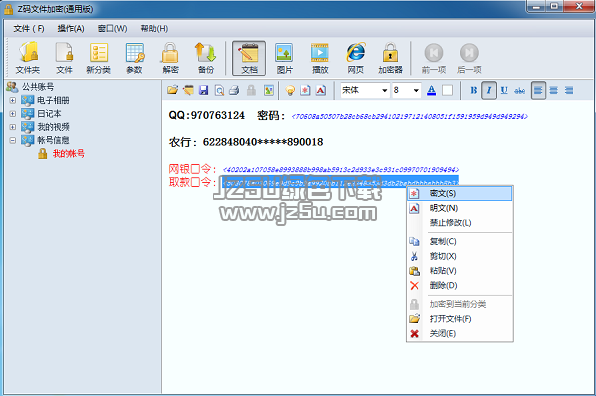This screenshot has width=596, height=396.
Task: Click the light bulb icon
Action: point(290,90)
